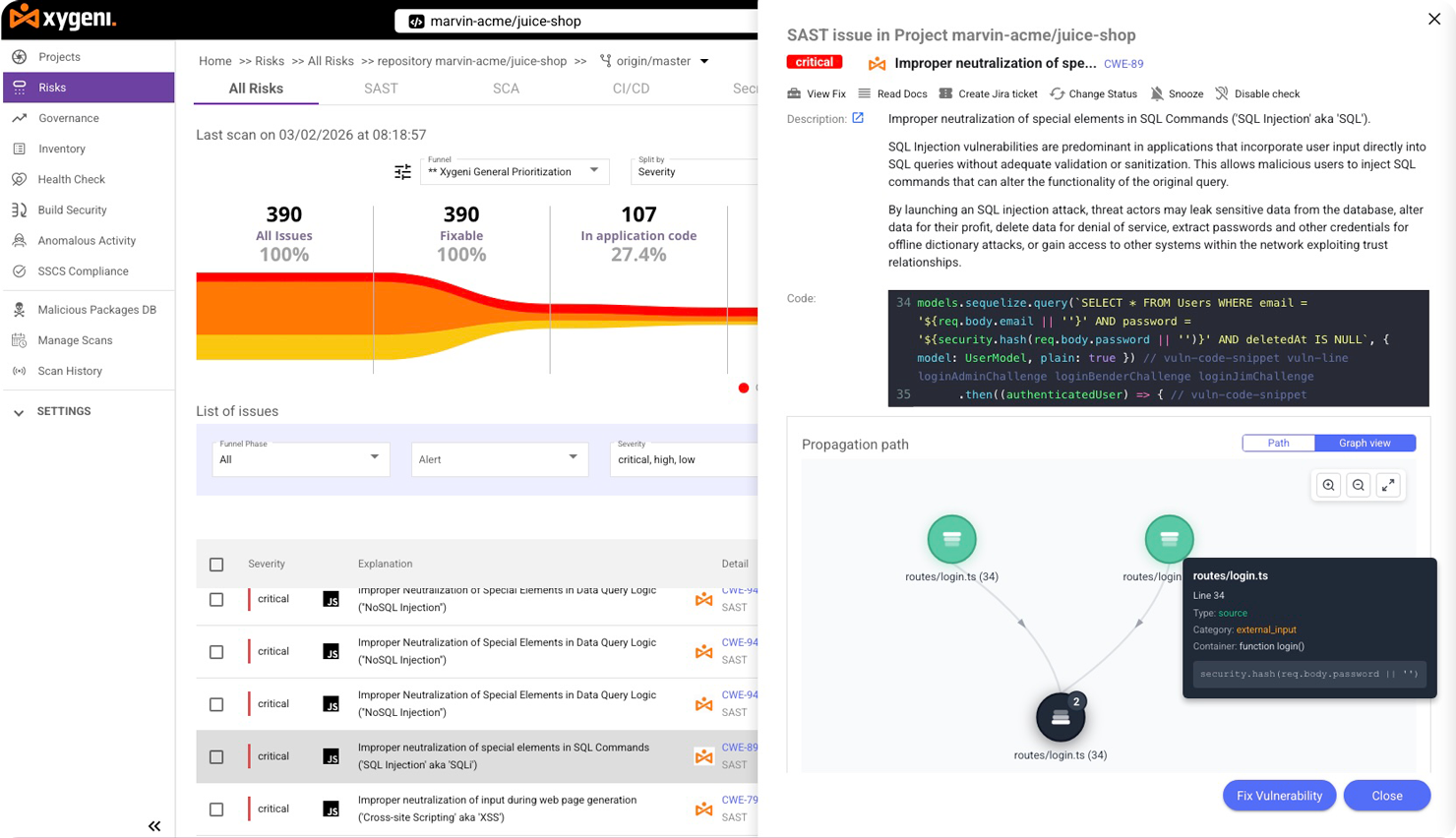Image resolution: width=1456 pixels, height=838 pixels.
Task: Zoom in on propagation graph
Action: [x=1329, y=485]
